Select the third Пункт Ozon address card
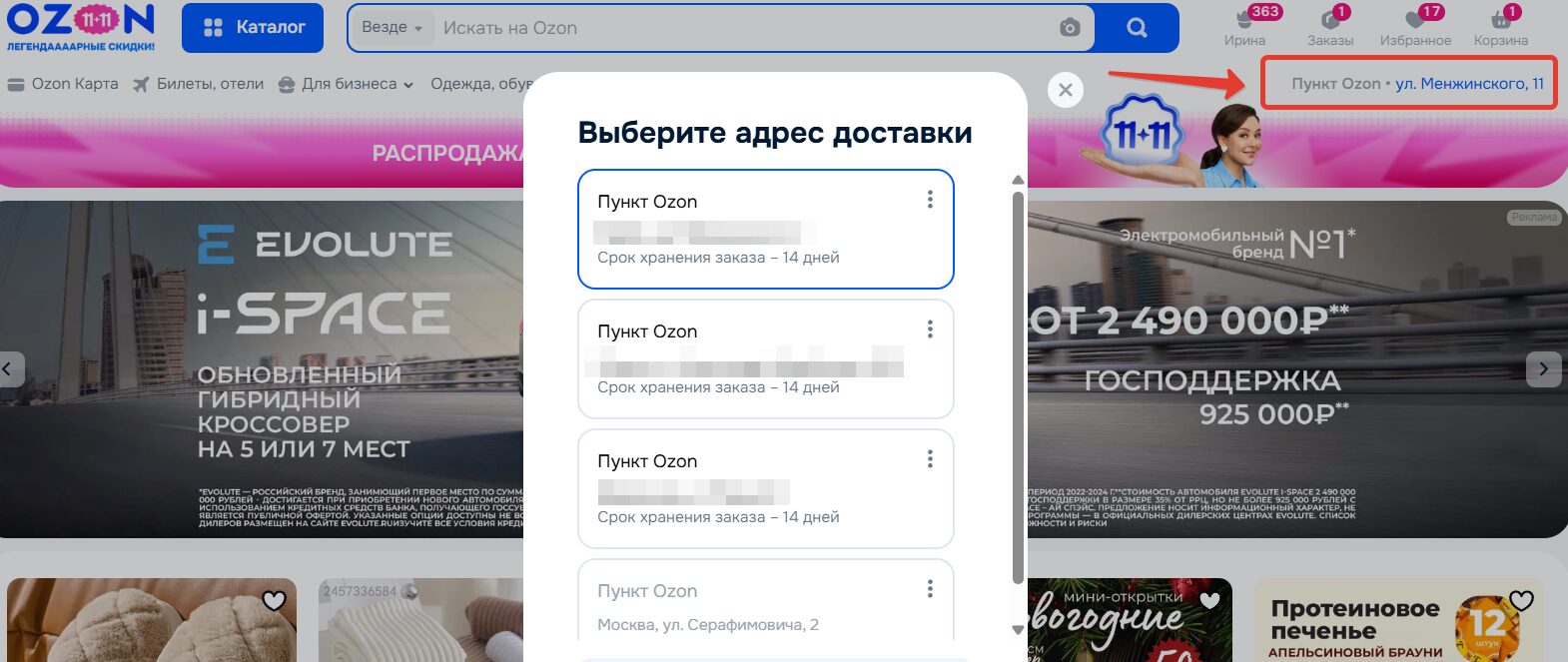 pyautogui.click(x=766, y=488)
